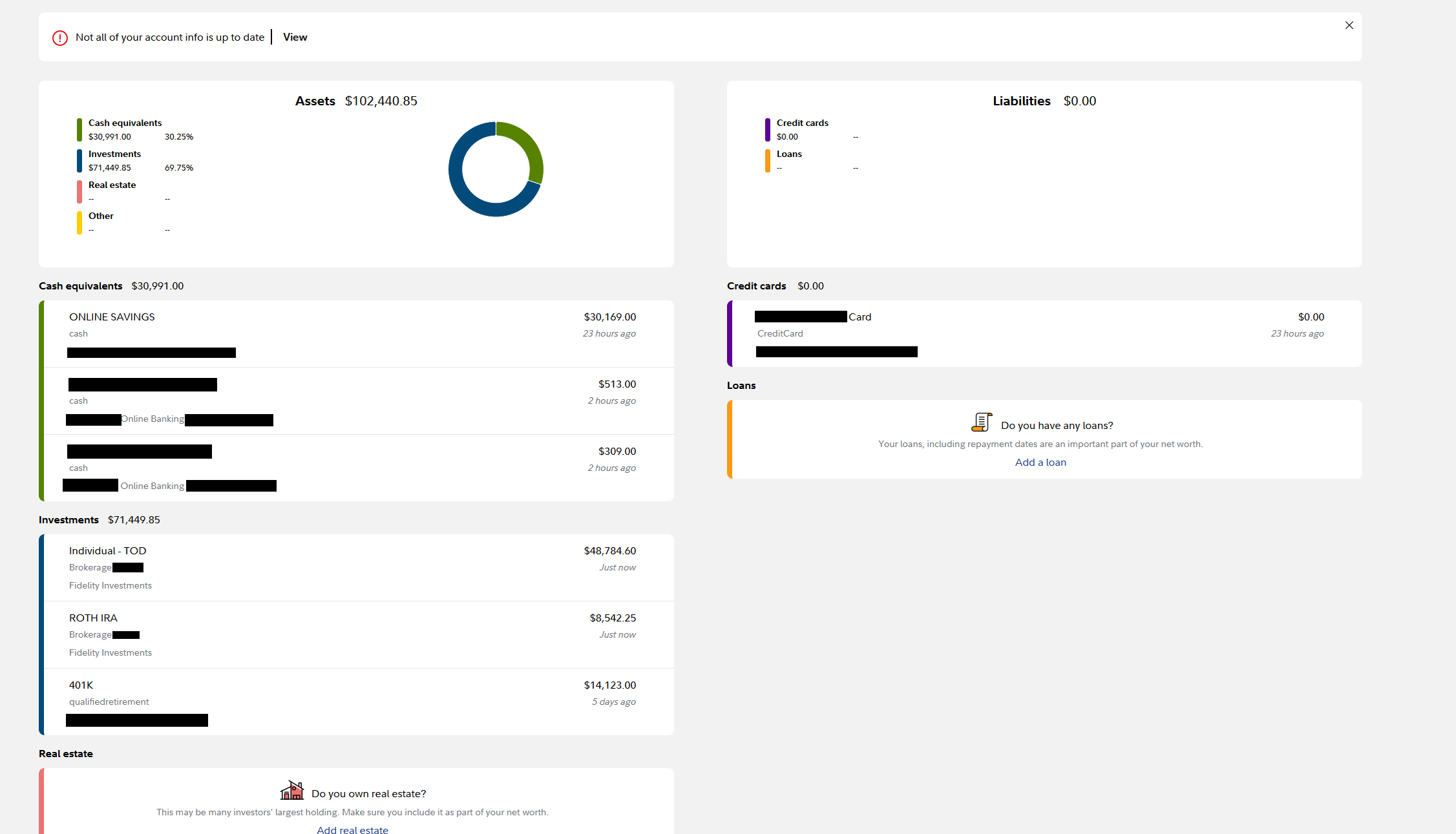Dismiss the notification banner with X
Image resolution: width=1456 pixels, height=834 pixels.
point(1349,26)
